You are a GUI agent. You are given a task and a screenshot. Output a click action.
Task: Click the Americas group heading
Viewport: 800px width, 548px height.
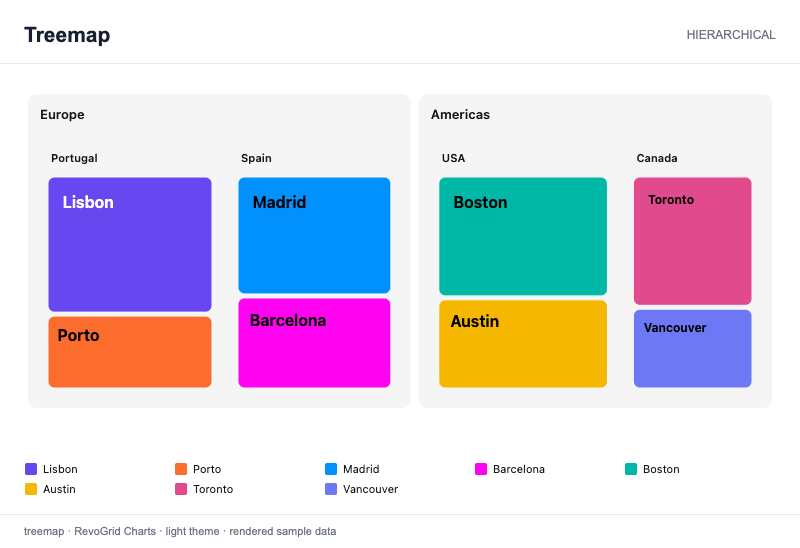pyautogui.click(x=460, y=114)
